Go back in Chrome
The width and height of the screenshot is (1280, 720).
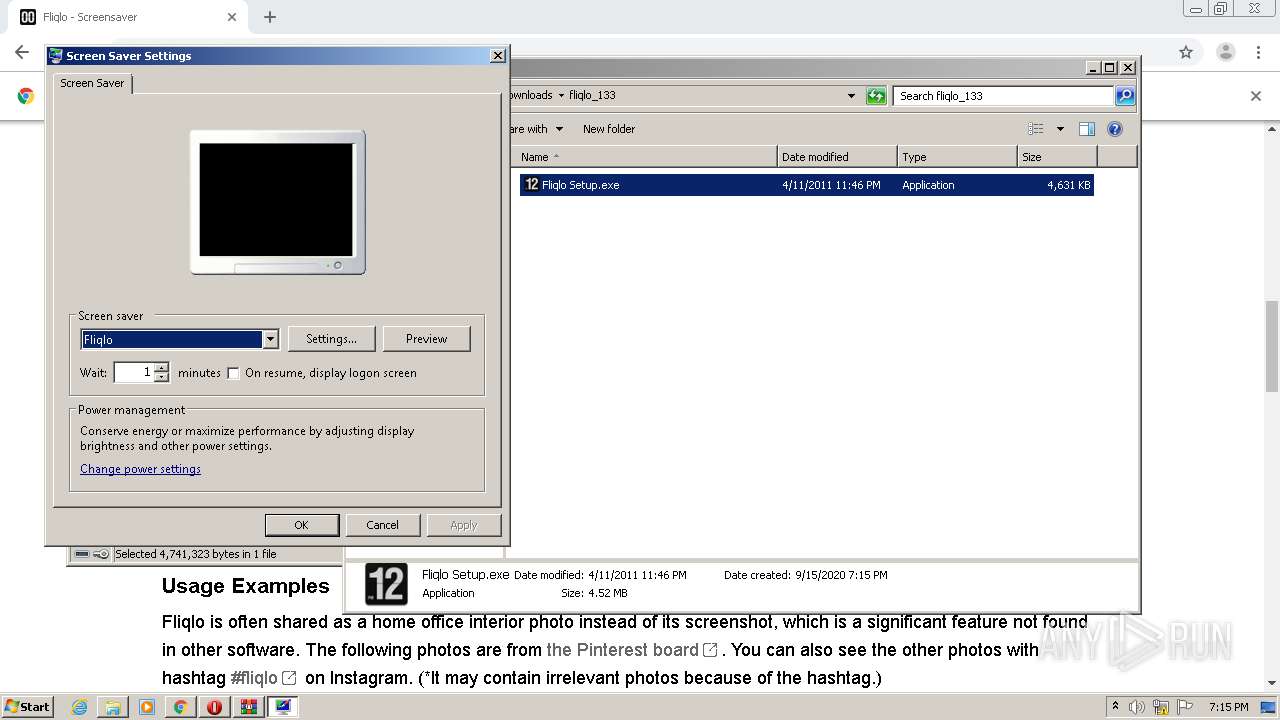[x=22, y=52]
